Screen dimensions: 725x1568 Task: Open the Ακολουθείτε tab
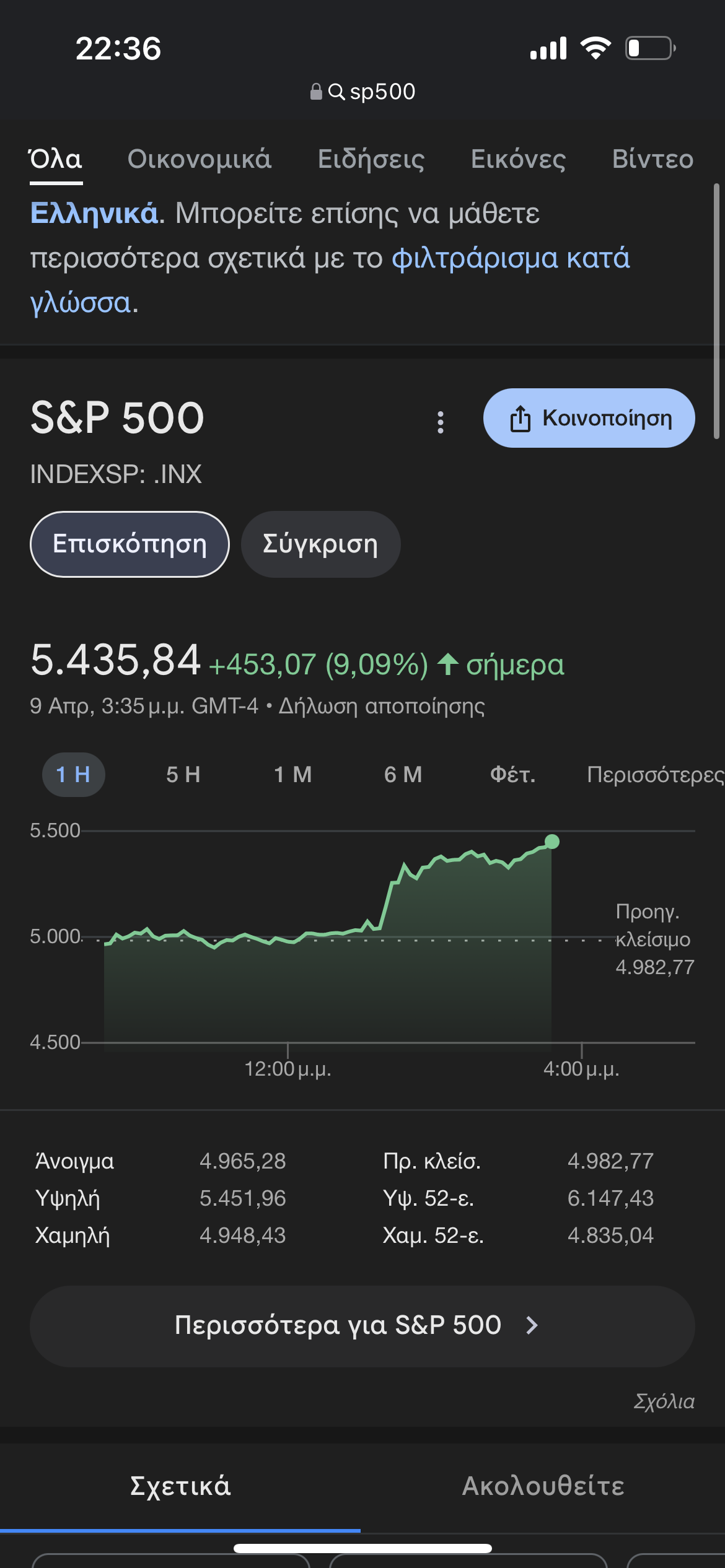point(543,1486)
